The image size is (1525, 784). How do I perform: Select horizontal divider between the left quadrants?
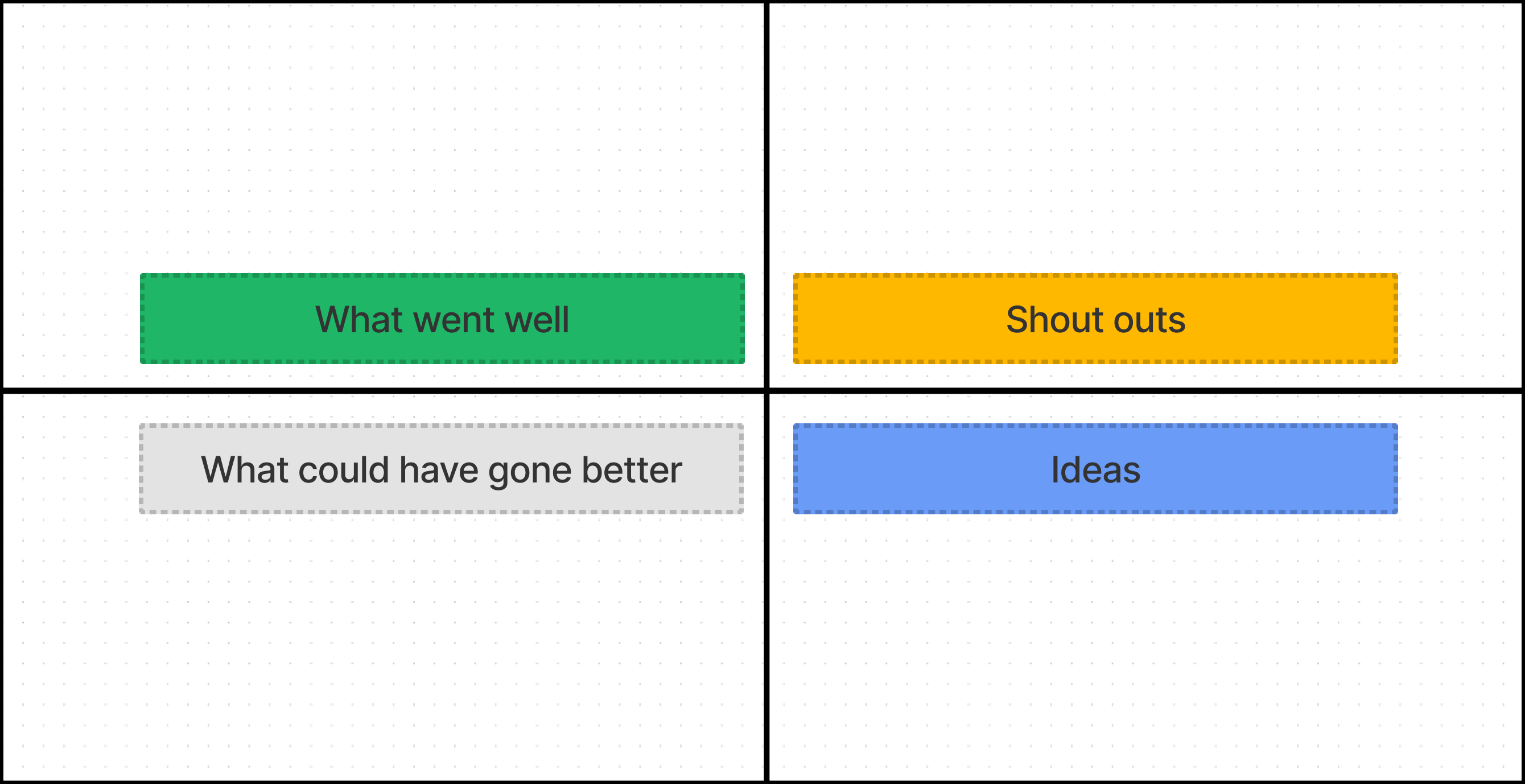[x=379, y=390]
